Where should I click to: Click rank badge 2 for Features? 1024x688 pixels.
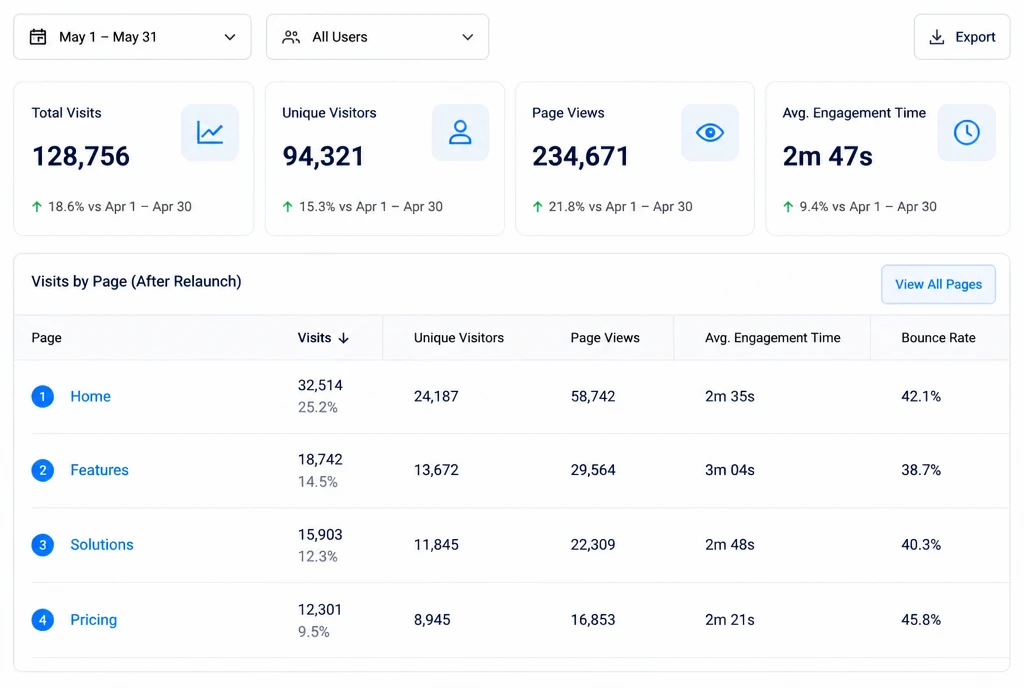point(42,470)
